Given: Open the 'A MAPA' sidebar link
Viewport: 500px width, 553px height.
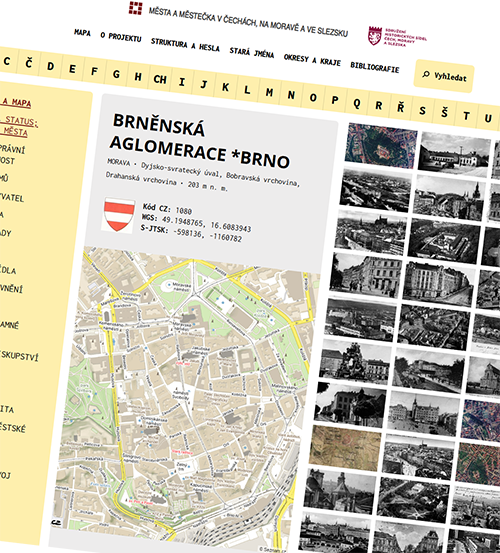Looking at the screenshot, I should coord(16,103).
